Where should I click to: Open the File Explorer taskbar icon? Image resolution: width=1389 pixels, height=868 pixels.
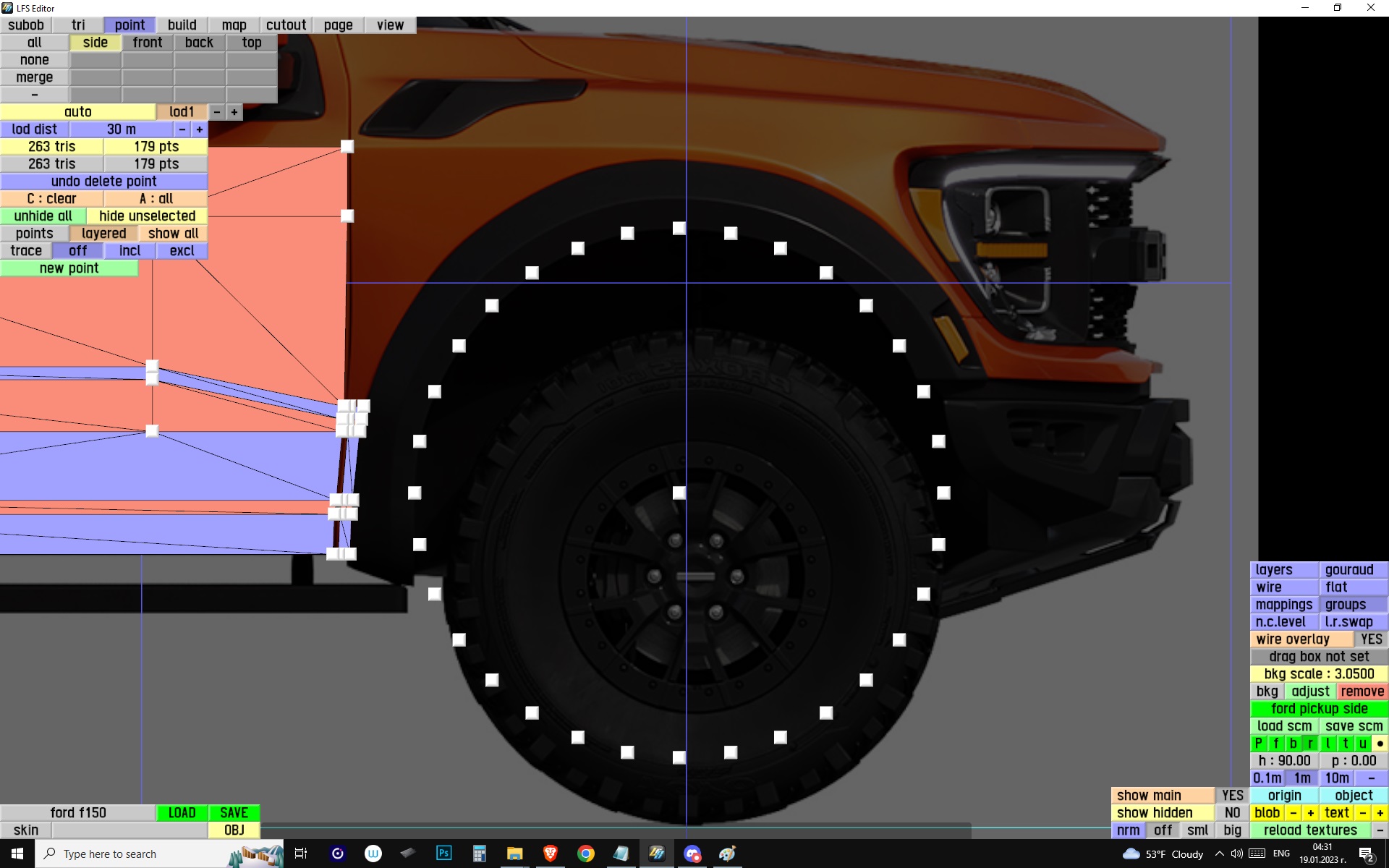point(514,854)
